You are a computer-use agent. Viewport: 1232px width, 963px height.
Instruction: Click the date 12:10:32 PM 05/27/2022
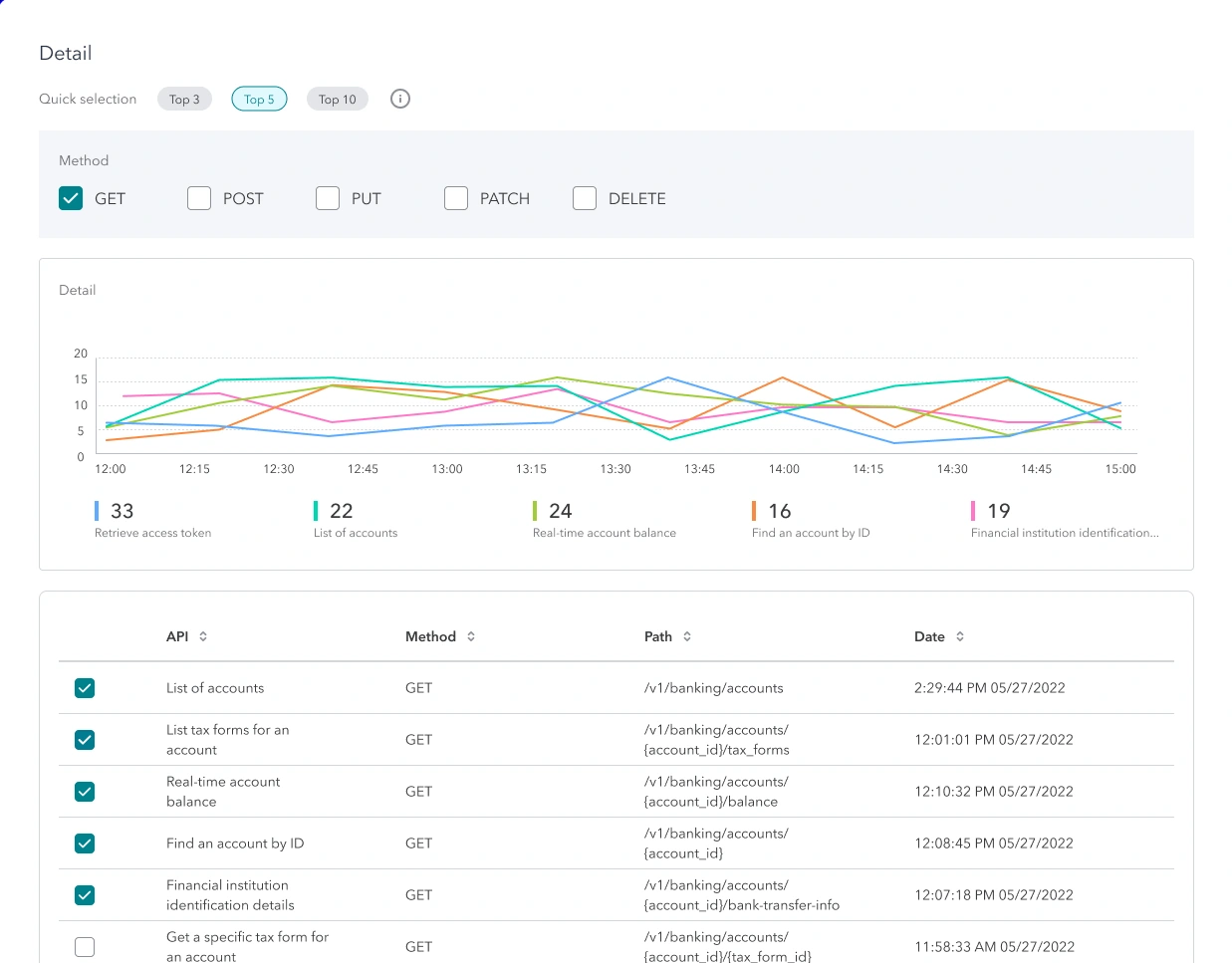pyautogui.click(x=994, y=792)
